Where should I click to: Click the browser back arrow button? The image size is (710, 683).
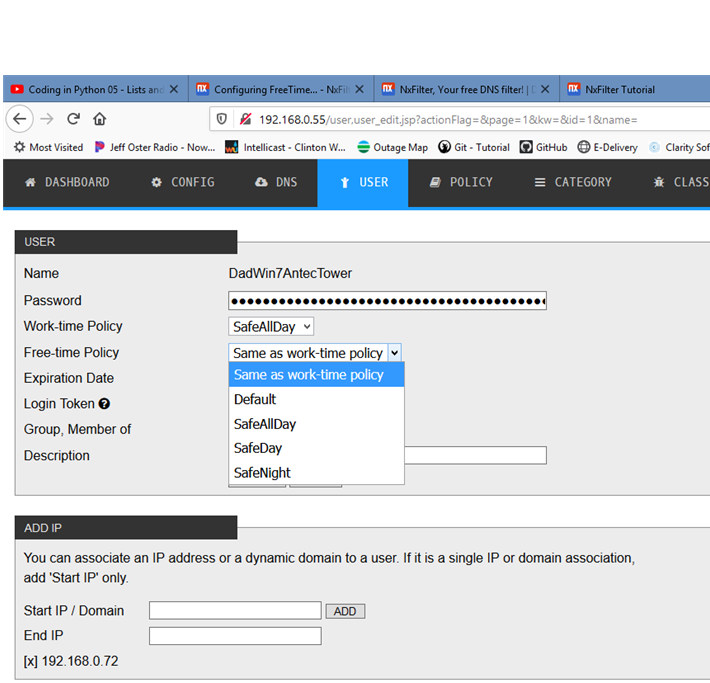[19, 119]
